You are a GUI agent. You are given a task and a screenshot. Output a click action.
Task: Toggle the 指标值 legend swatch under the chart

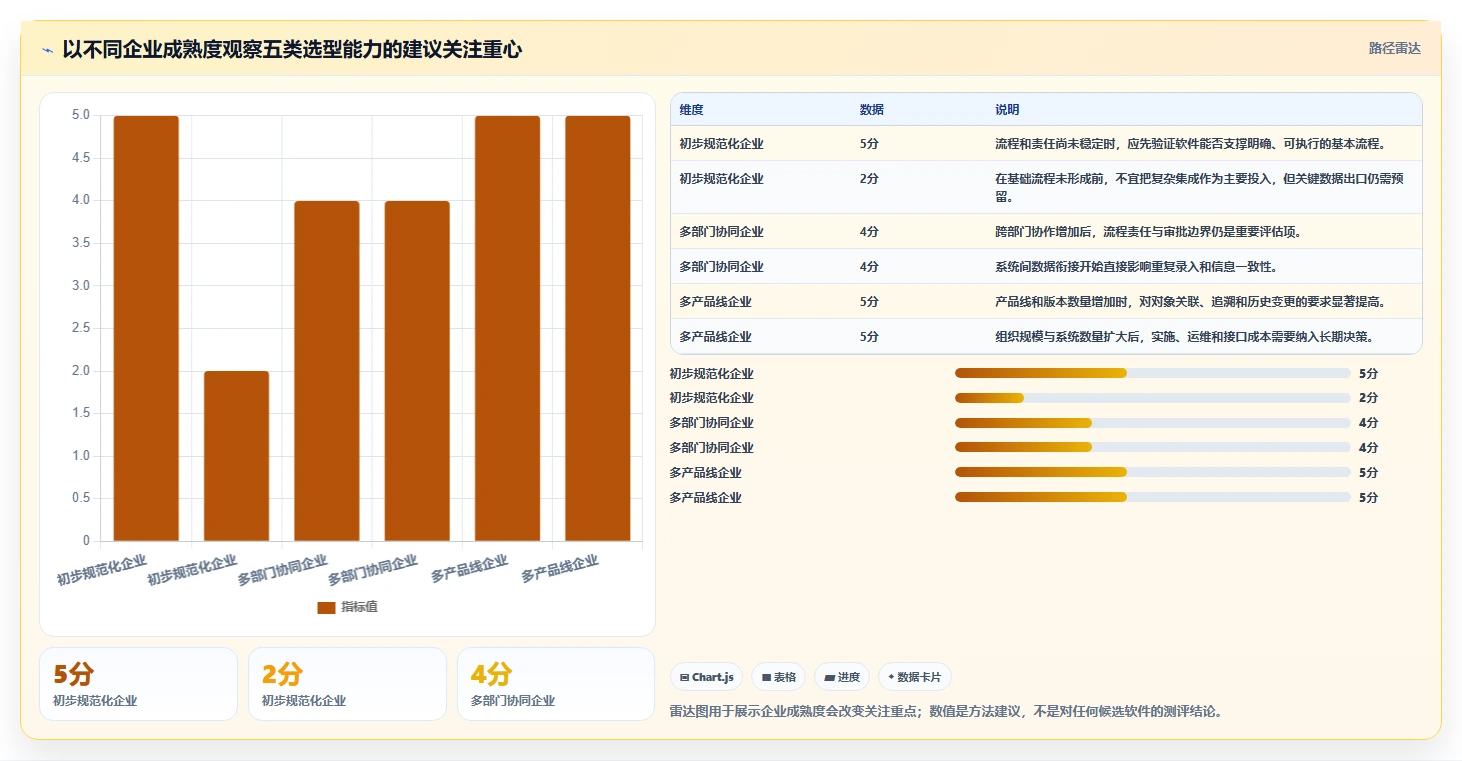[326, 607]
